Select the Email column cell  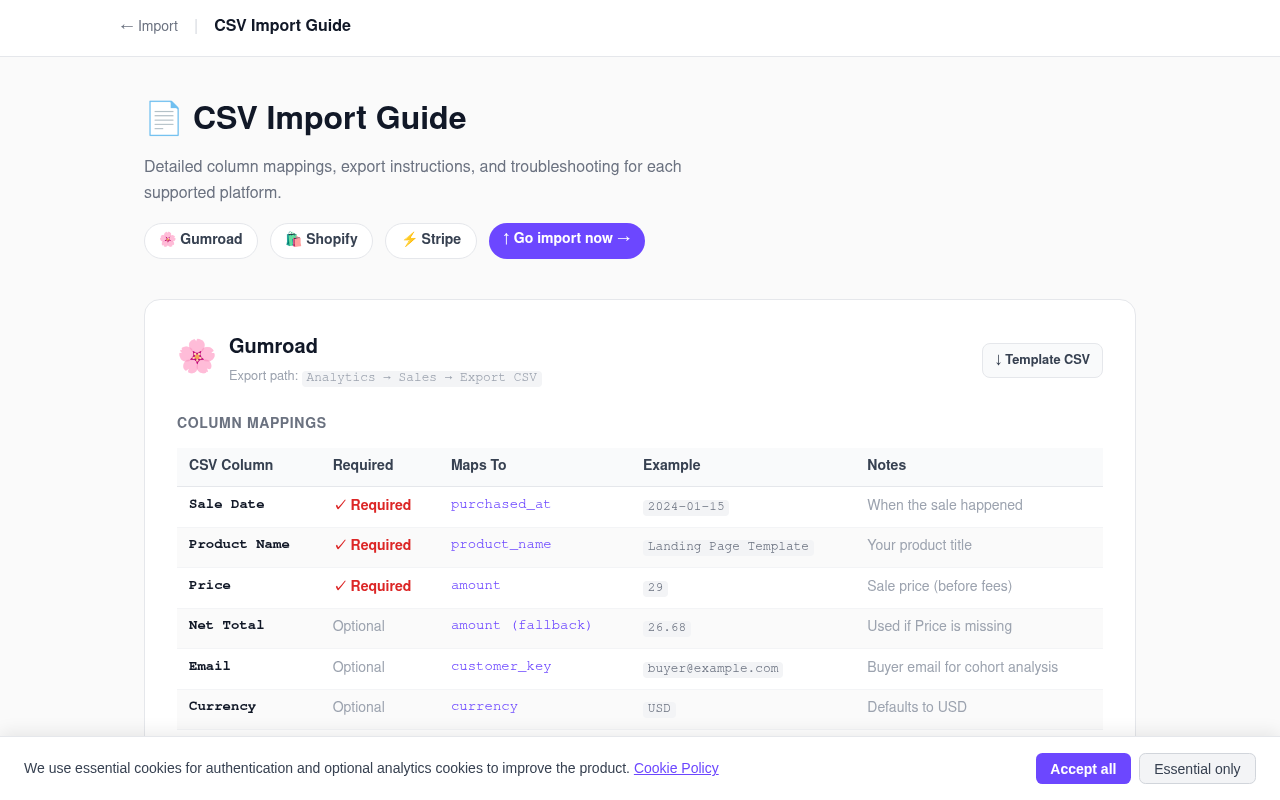coord(210,667)
